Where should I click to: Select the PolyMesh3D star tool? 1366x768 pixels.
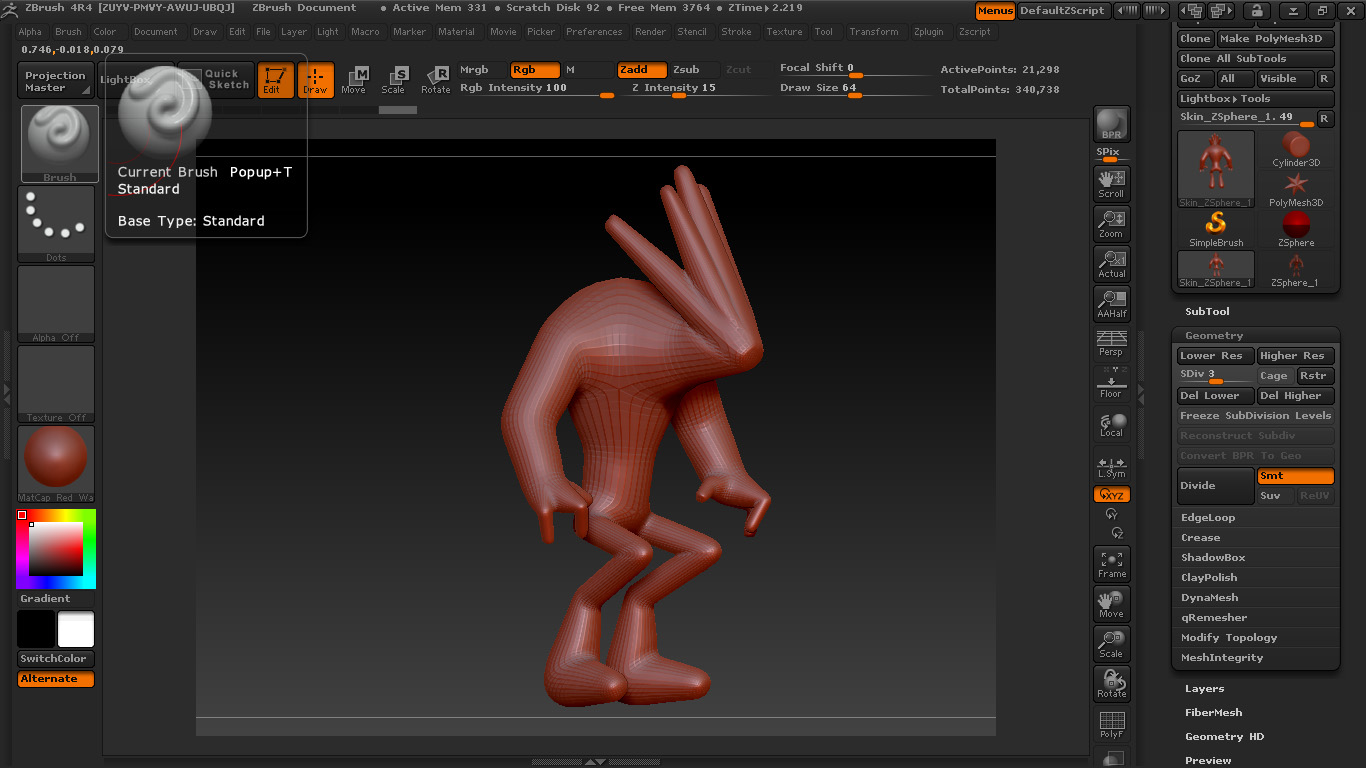click(x=1296, y=190)
